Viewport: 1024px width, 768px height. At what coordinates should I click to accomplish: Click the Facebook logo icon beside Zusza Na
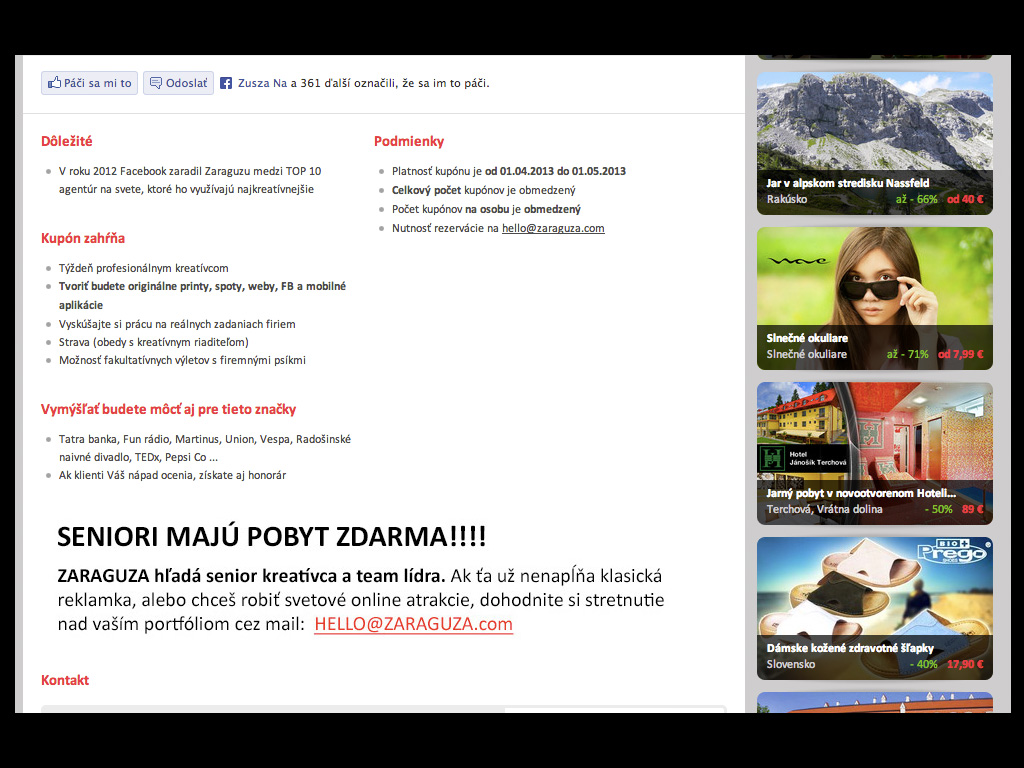(x=226, y=83)
